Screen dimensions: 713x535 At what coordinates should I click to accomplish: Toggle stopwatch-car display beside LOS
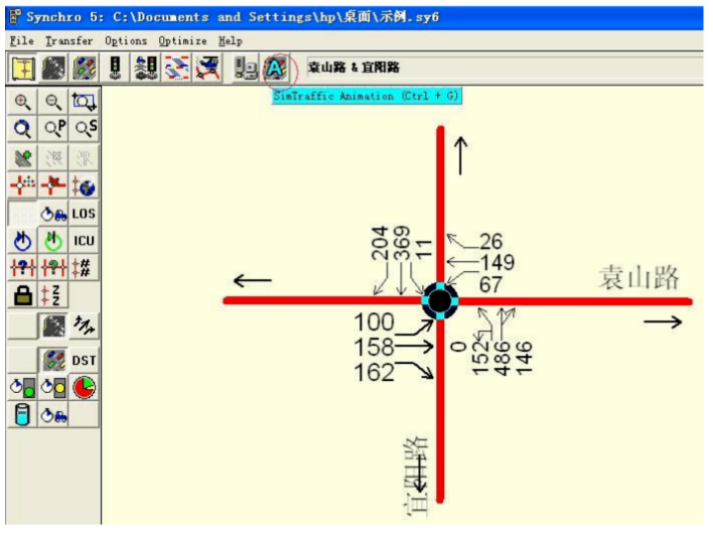[53, 214]
